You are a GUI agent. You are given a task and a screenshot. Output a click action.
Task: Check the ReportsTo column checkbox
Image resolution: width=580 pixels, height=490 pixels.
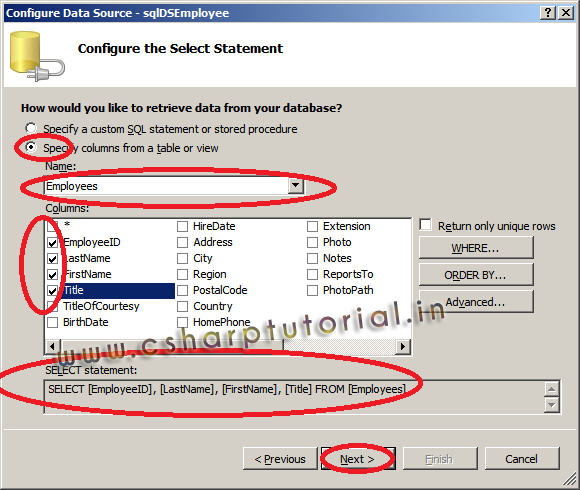pos(313,274)
